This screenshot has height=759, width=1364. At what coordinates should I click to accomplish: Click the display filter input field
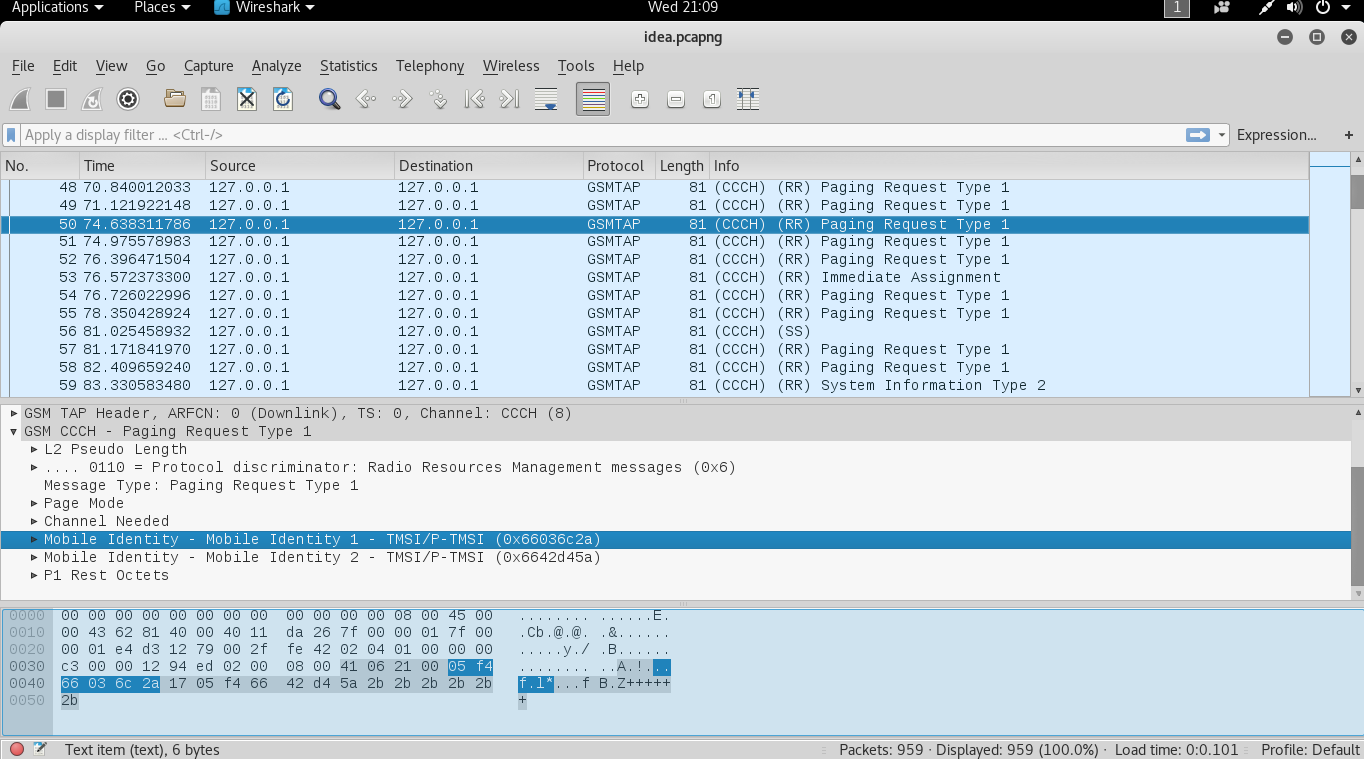[600, 135]
